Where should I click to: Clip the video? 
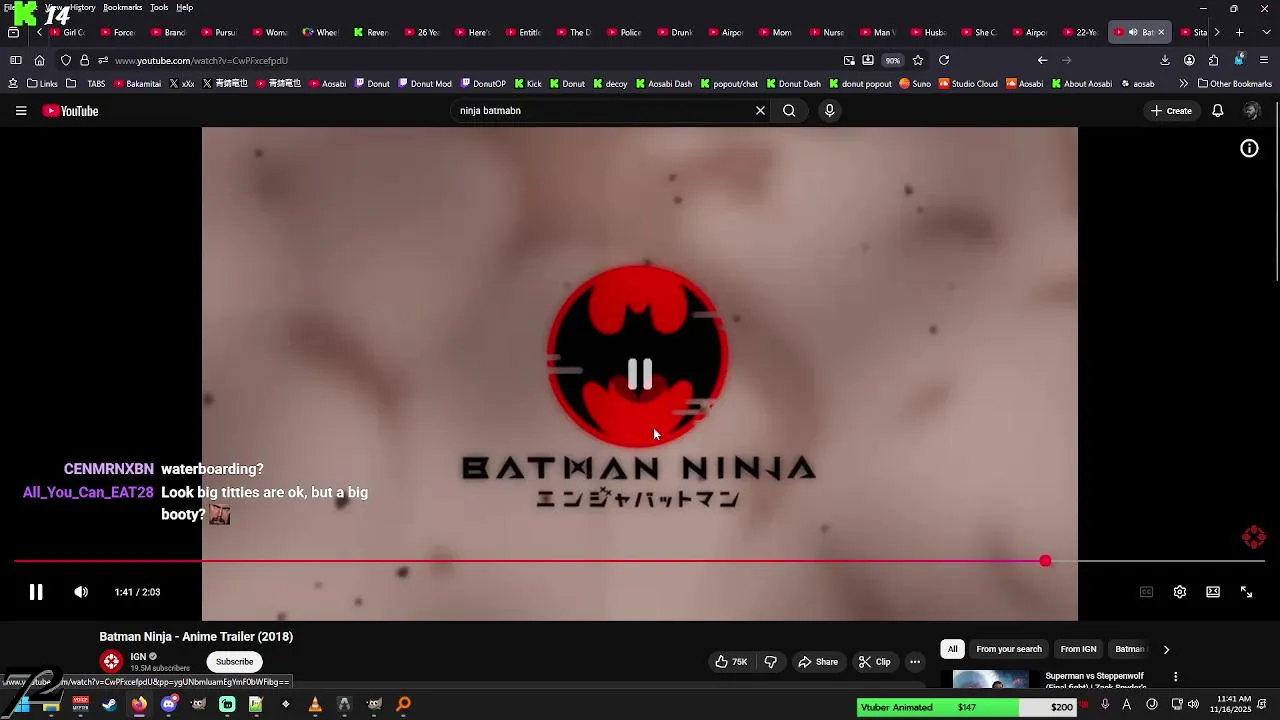coord(874,662)
